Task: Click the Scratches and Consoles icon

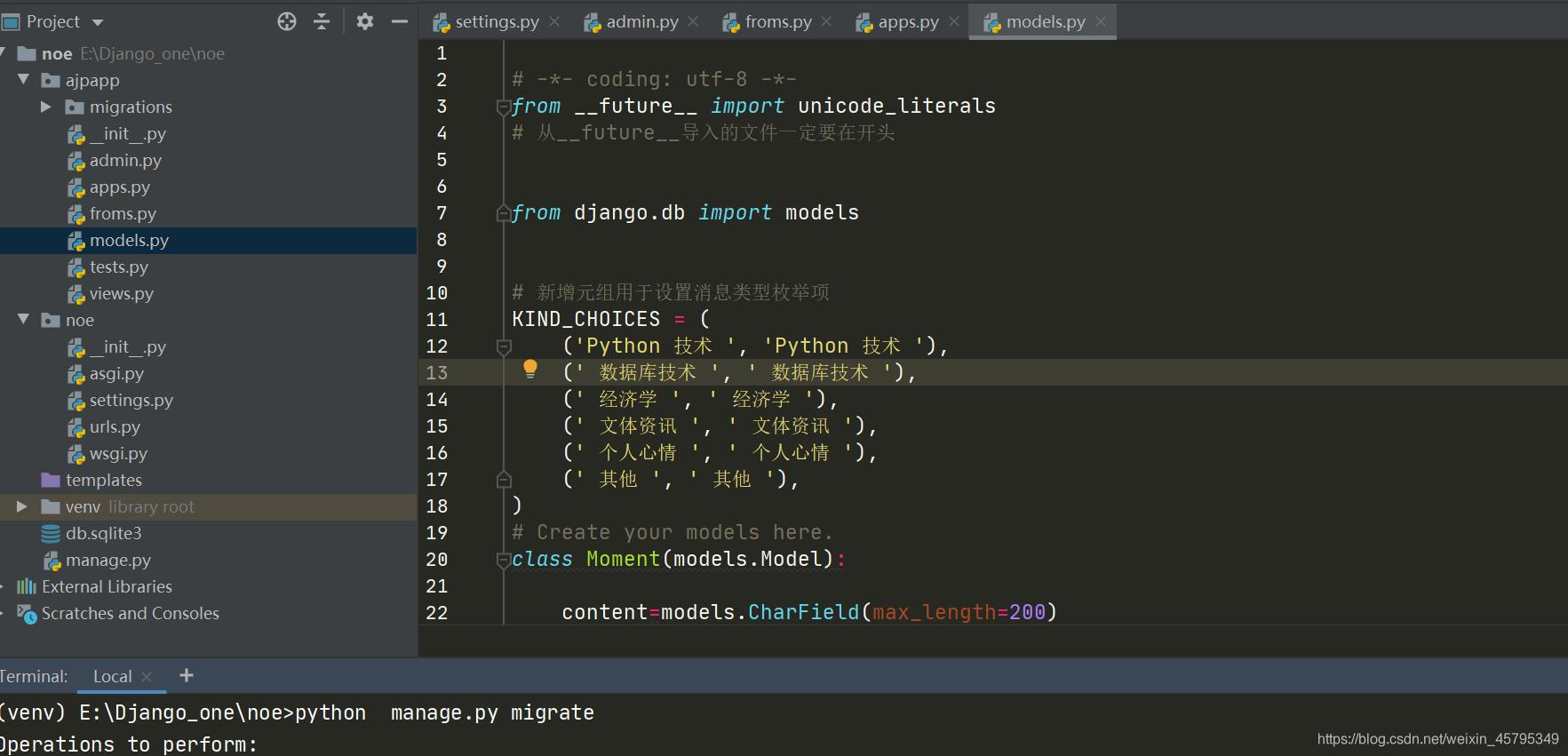Action: 27,613
